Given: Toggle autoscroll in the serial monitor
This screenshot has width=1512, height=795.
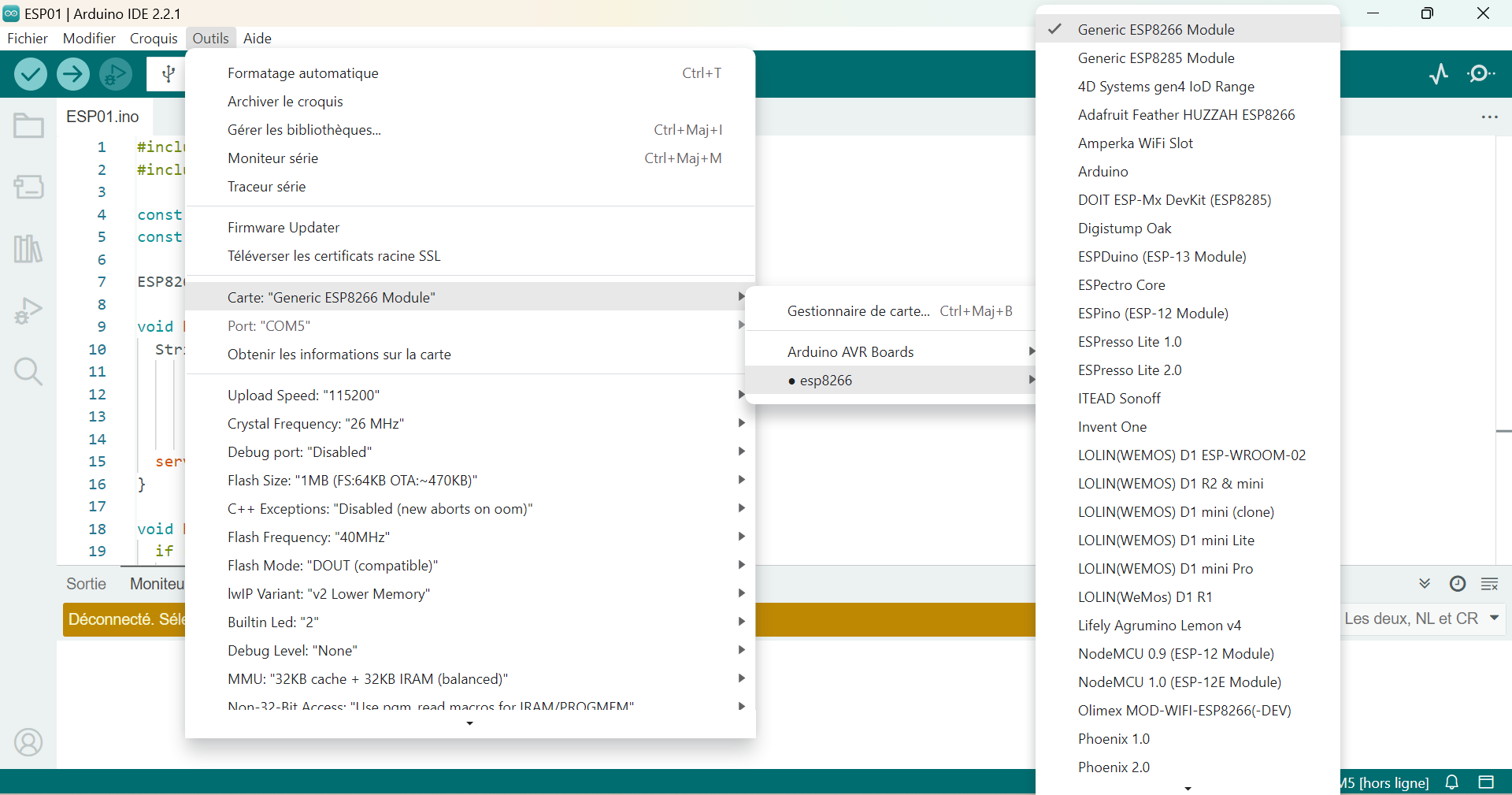Looking at the screenshot, I should [1425, 584].
